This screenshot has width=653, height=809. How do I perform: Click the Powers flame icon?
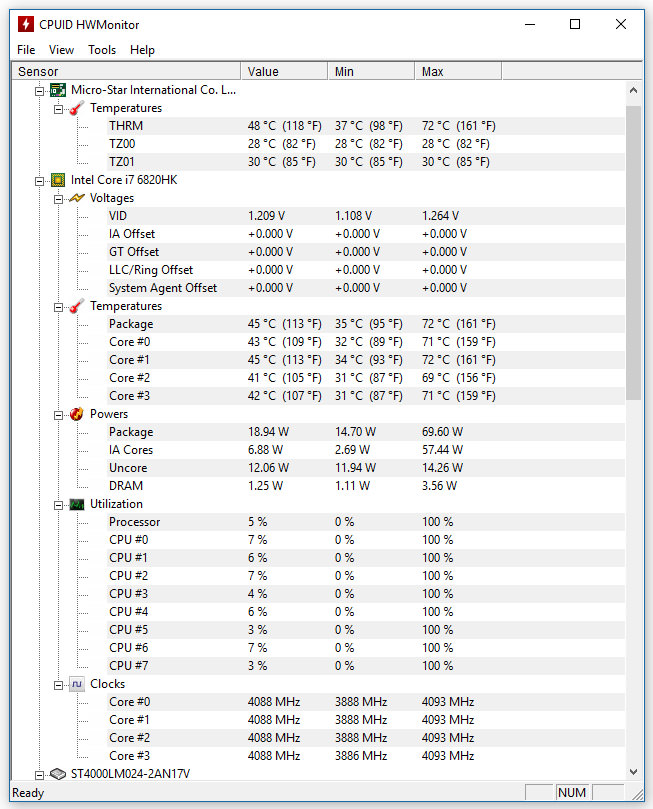point(76,414)
